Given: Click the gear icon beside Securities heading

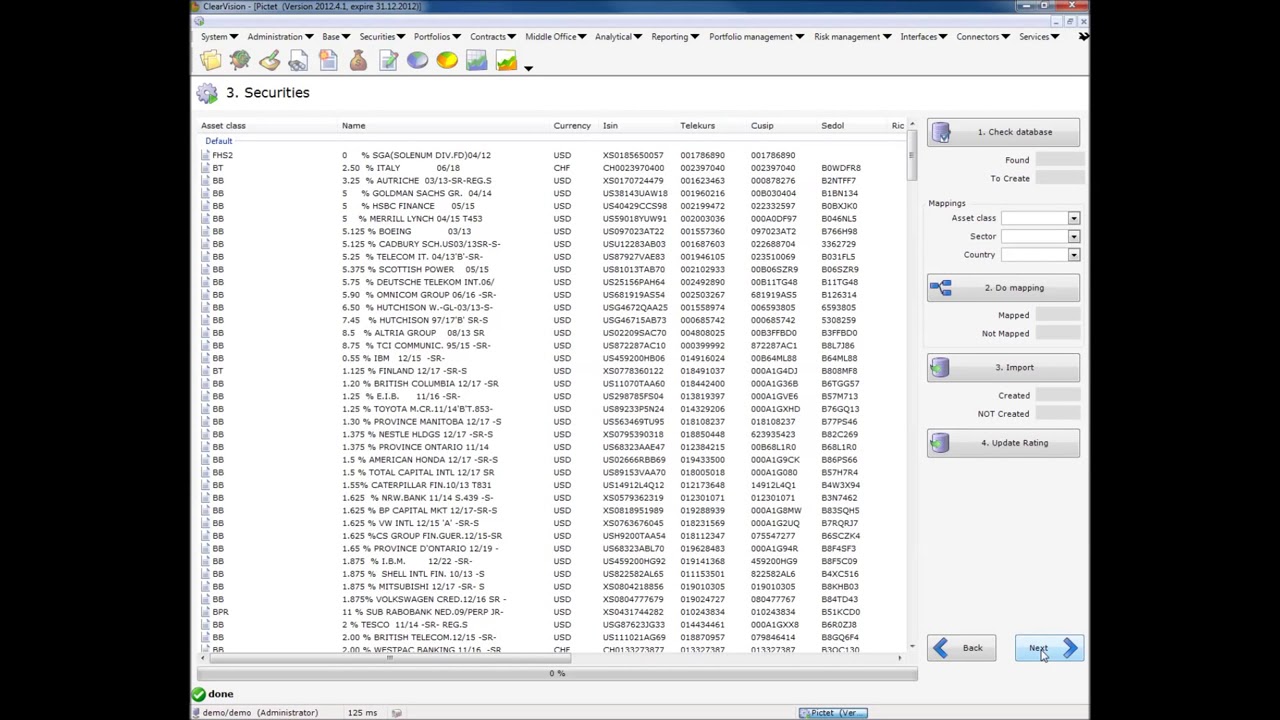Looking at the screenshot, I should pyautogui.click(x=207, y=93).
